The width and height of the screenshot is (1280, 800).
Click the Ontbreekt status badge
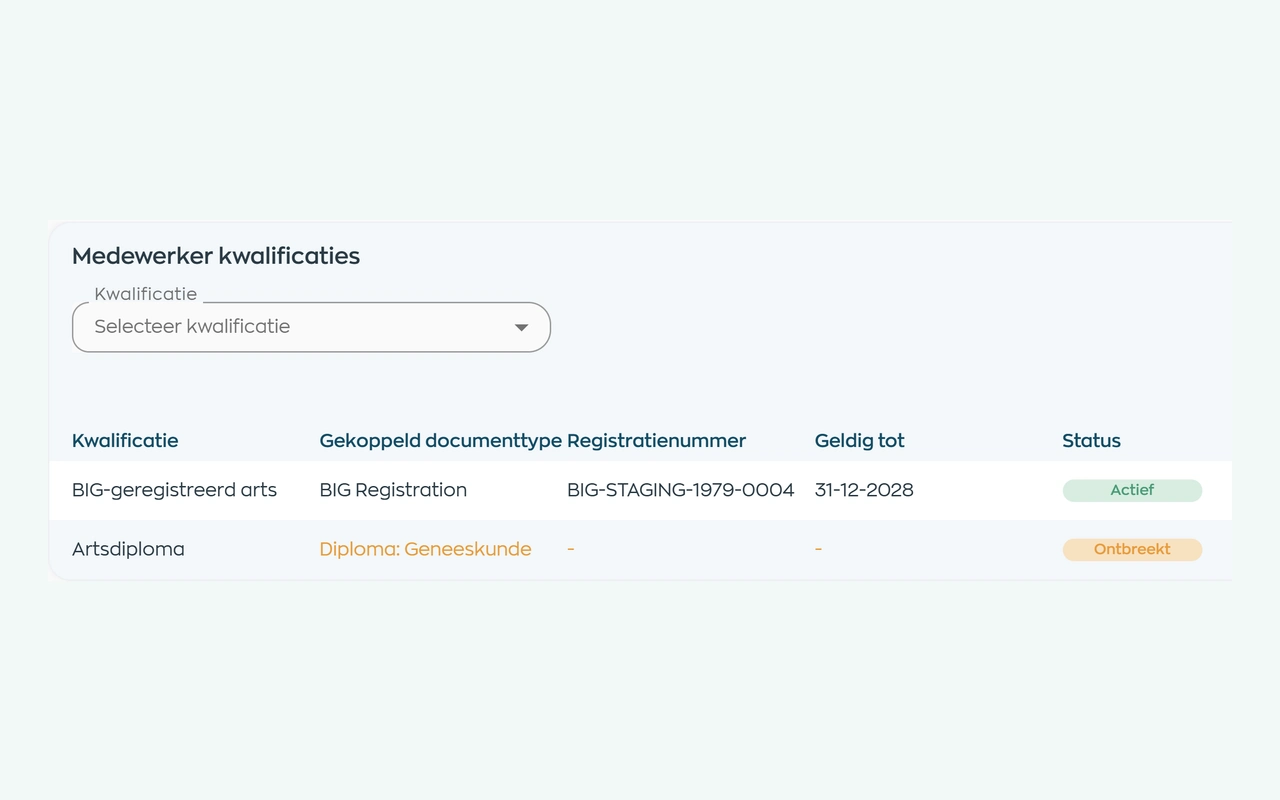click(1132, 549)
